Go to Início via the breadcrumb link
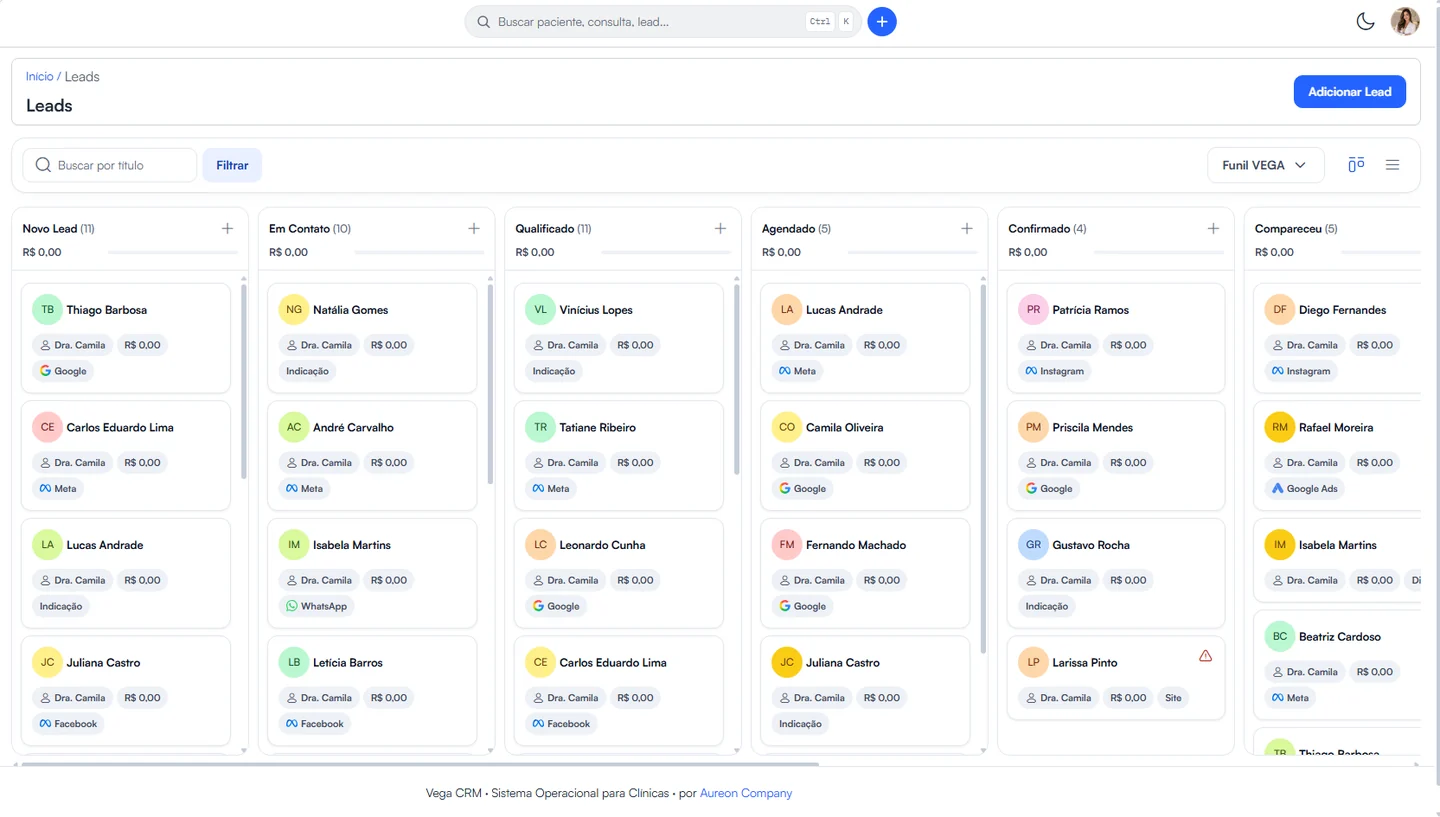 pyautogui.click(x=40, y=77)
